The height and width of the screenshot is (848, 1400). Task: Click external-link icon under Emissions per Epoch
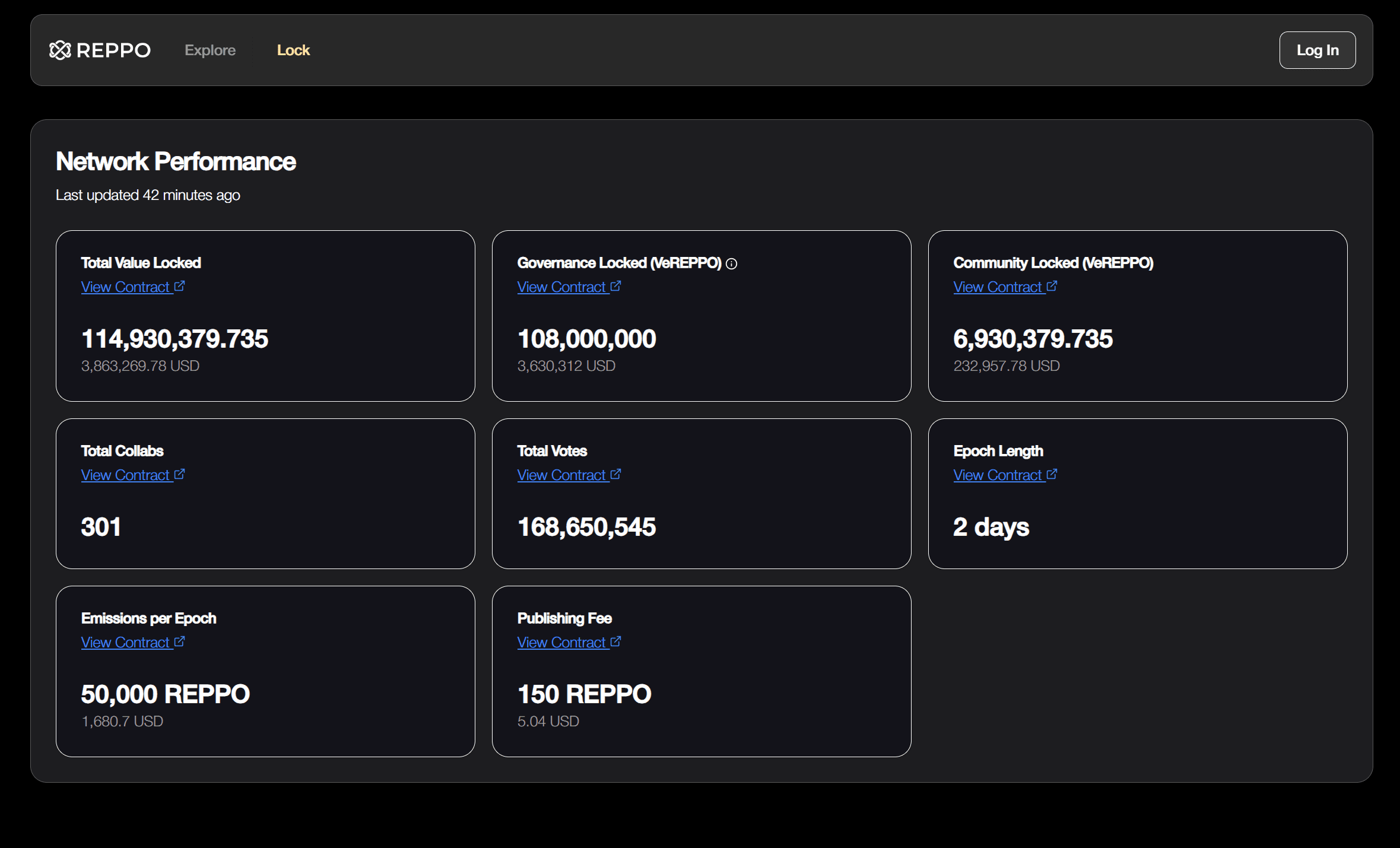pos(180,641)
